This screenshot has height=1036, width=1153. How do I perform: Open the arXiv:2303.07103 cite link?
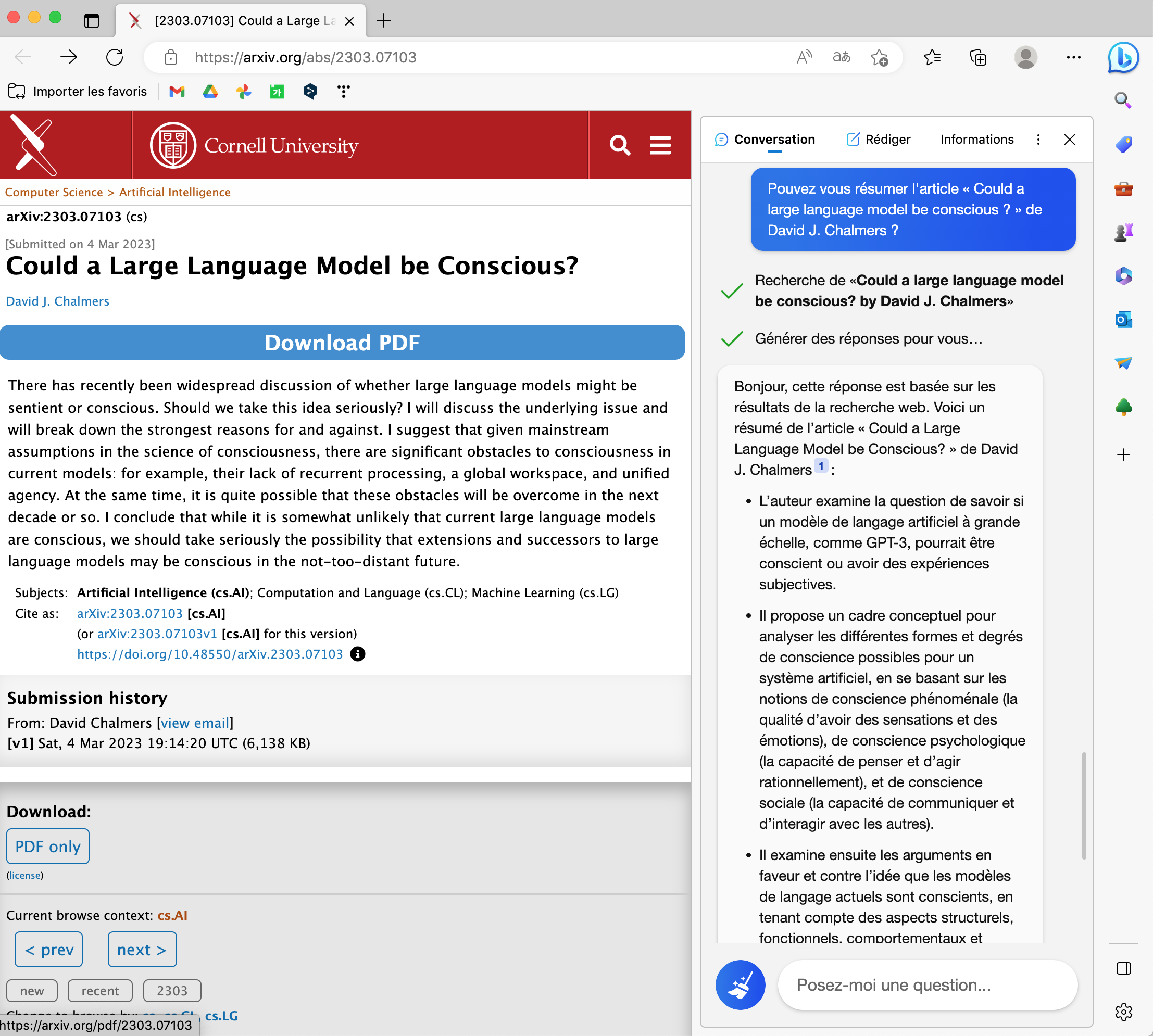(130, 614)
